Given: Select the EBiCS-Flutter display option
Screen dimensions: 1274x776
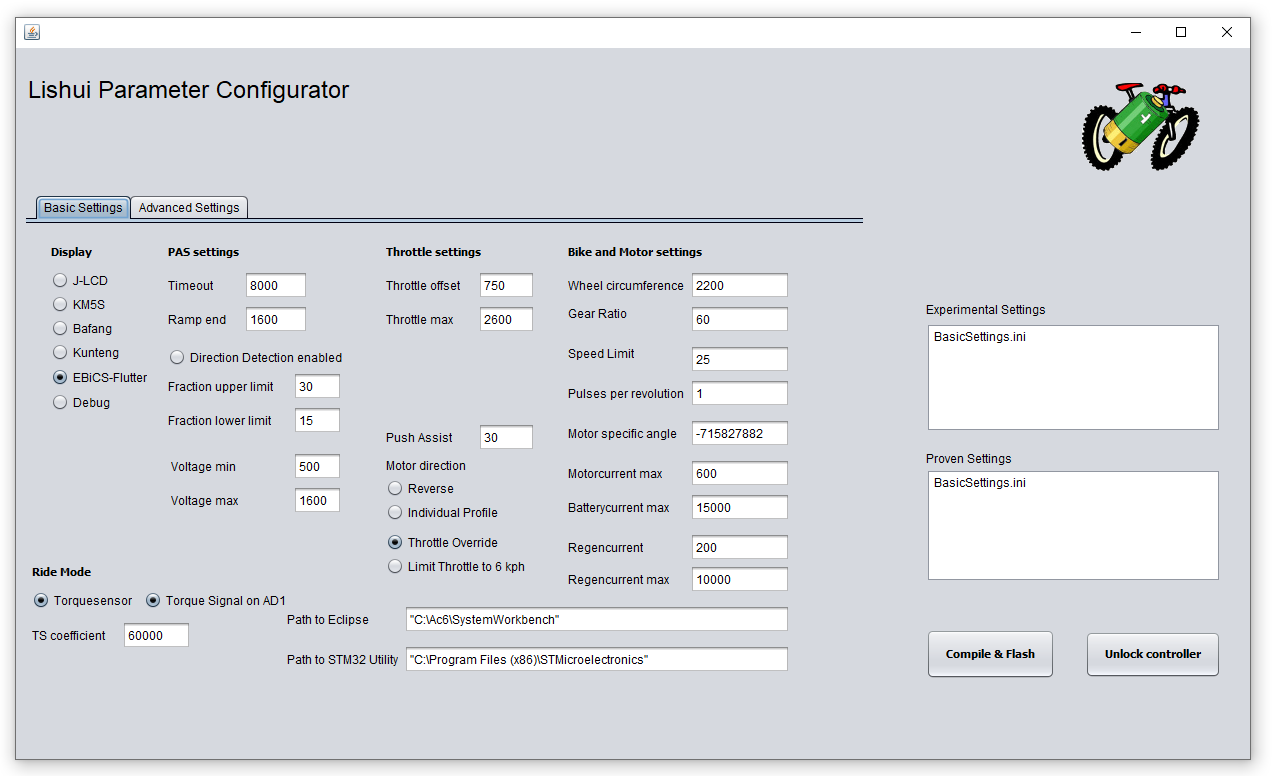Looking at the screenshot, I should click(x=100, y=377).
